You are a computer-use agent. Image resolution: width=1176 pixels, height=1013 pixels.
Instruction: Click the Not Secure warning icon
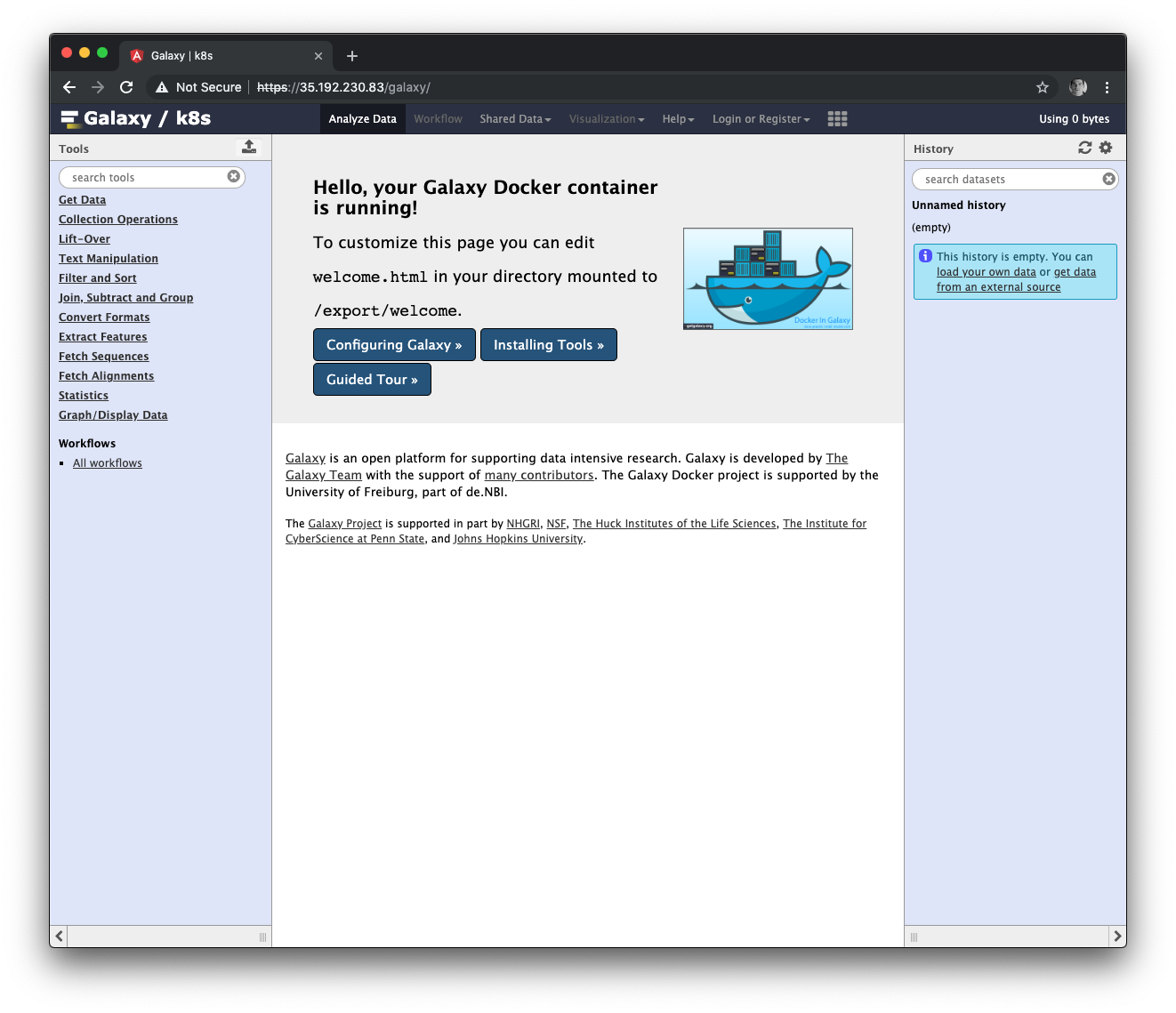coord(162,87)
